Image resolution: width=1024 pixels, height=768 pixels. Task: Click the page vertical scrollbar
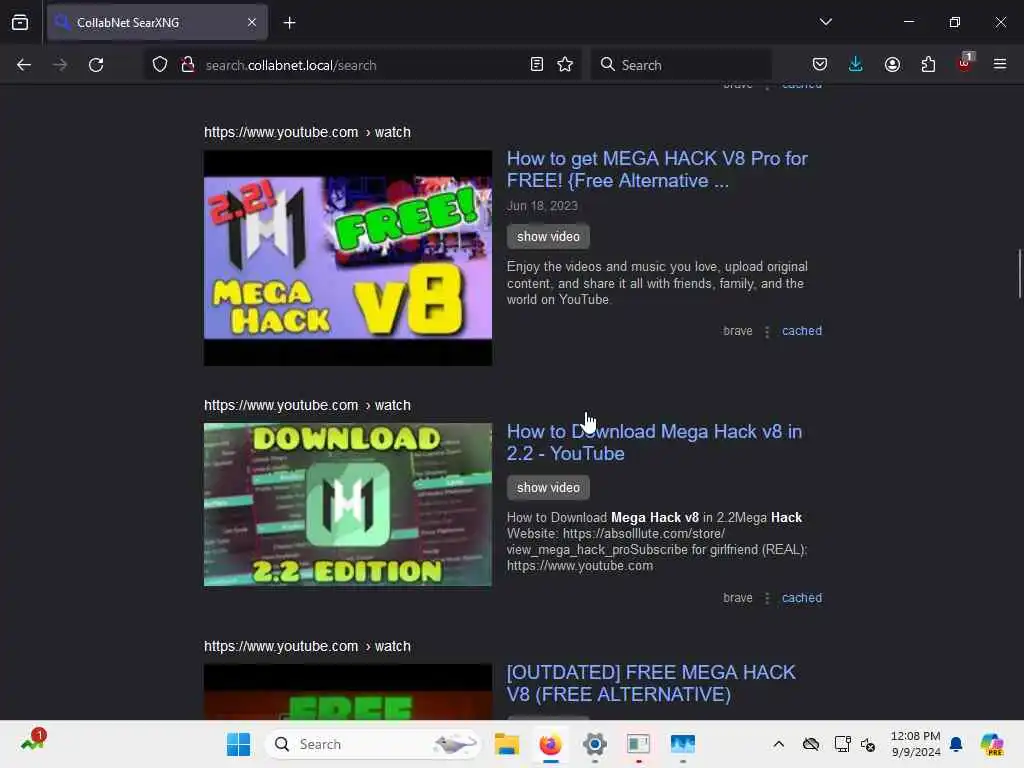pyautogui.click(x=1019, y=274)
